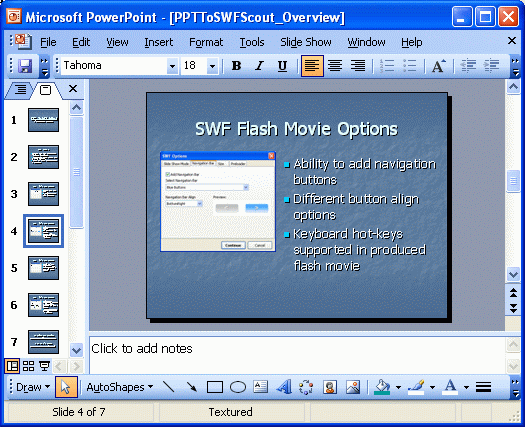Expand Formatting toolbar options overflow arrow

[x=515, y=67]
